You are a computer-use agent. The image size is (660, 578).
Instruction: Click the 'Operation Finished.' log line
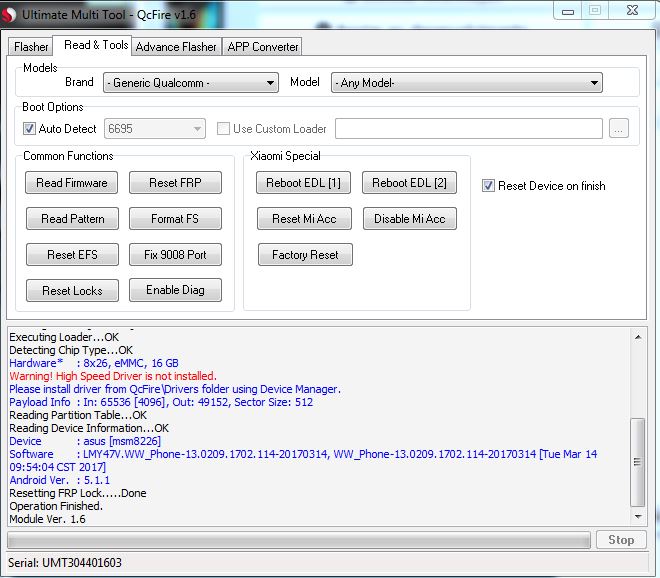pos(56,506)
